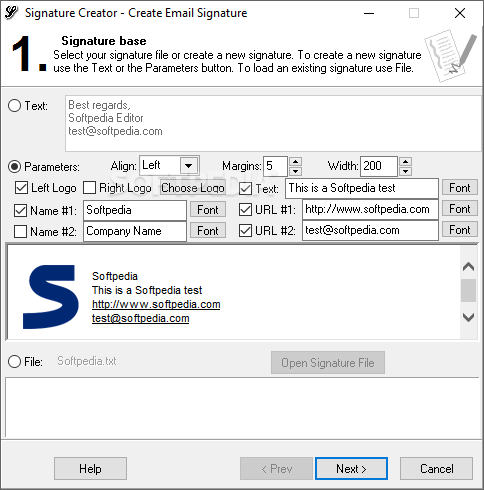
Task: Click the preview scroll up arrow
Action: click(468, 266)
